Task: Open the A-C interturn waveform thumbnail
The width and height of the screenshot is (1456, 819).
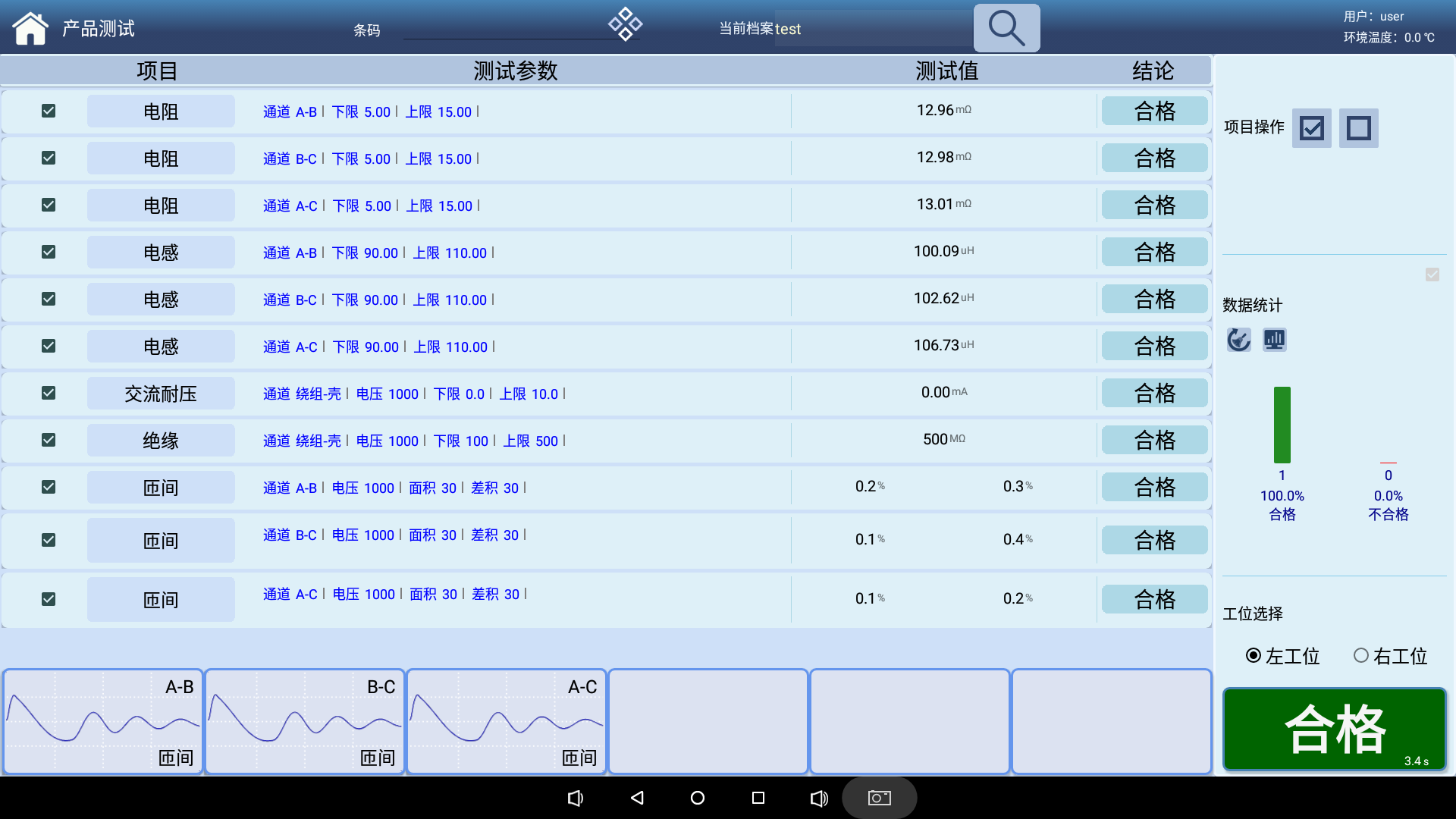Action: click(507, 721)
